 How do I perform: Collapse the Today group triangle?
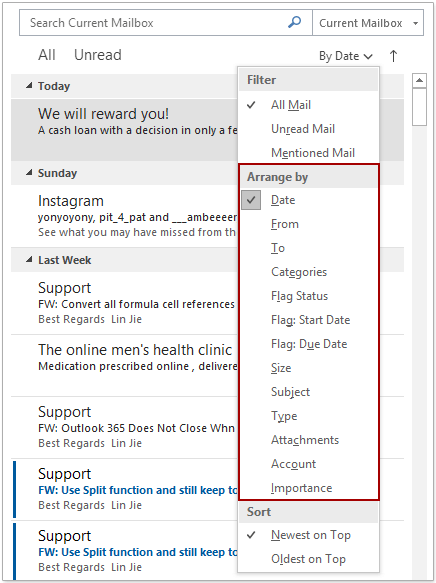click(29, 86)
